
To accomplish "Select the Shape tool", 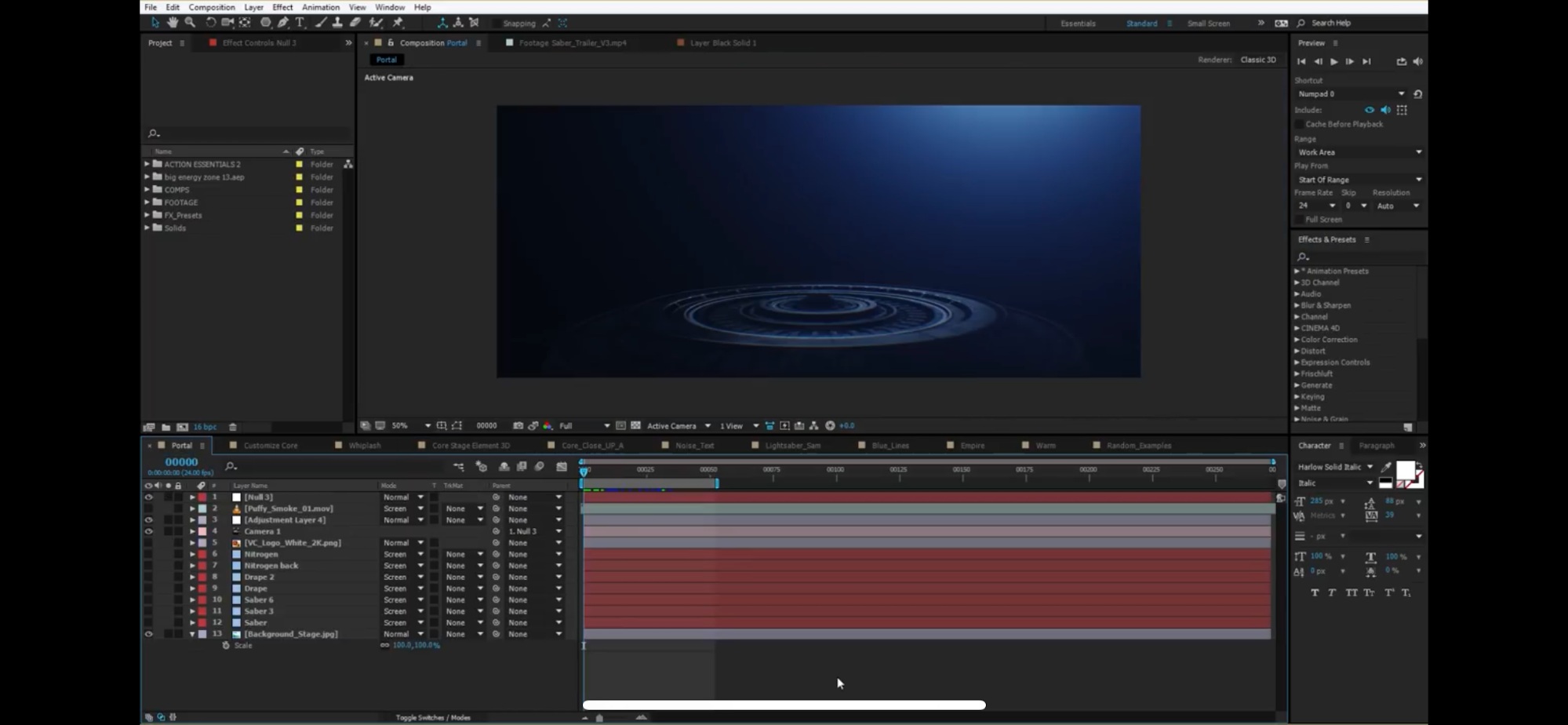I will [266, 23].
